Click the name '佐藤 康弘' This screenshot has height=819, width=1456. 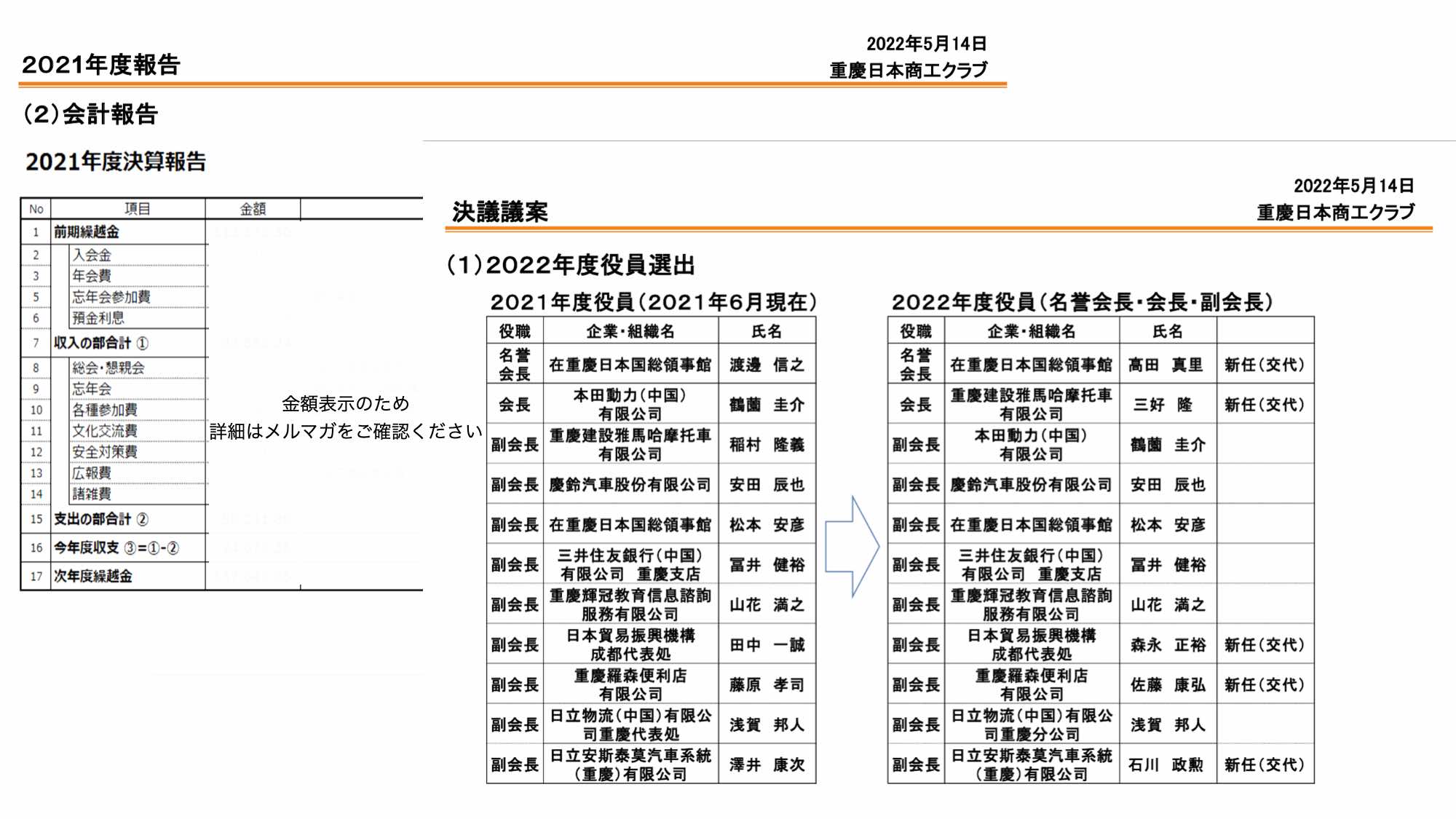1168,685
